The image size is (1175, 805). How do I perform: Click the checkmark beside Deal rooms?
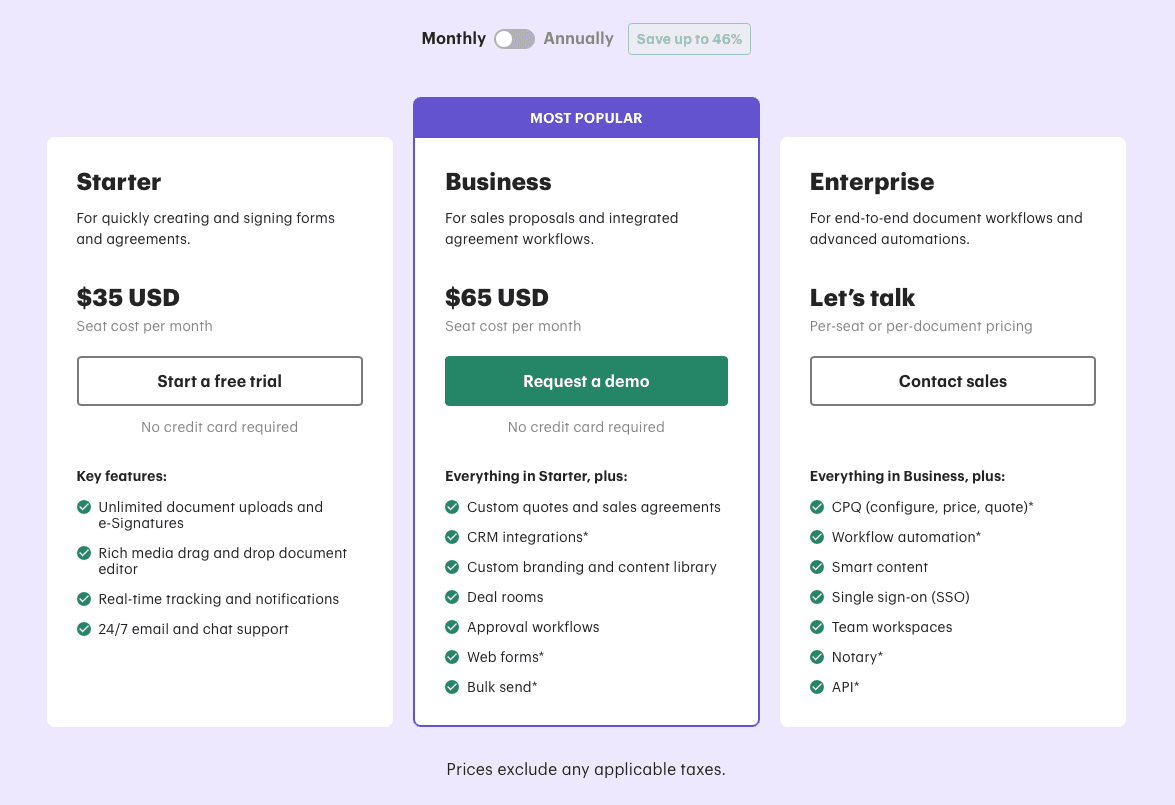451,597
